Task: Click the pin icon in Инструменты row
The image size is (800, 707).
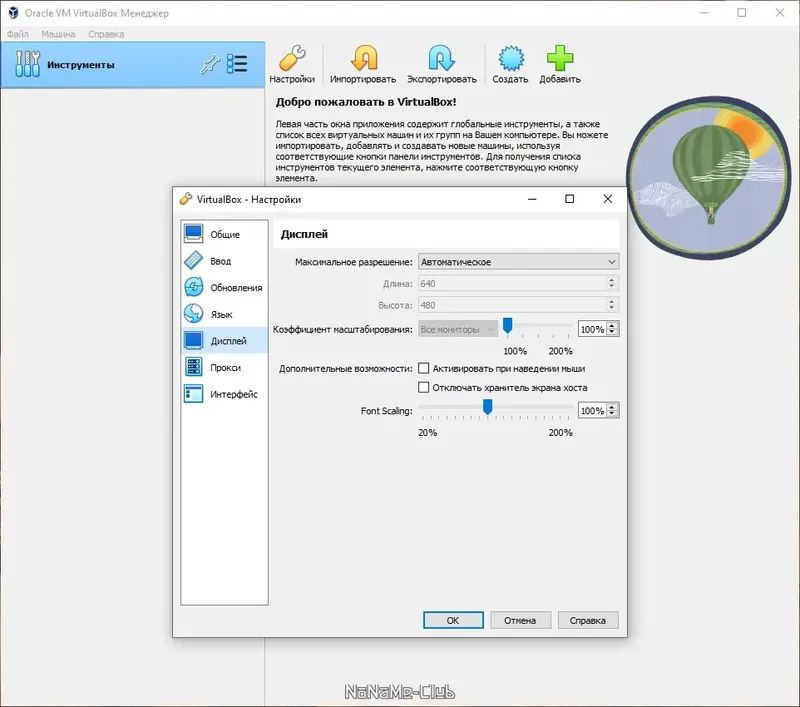Action: [210, 64]
